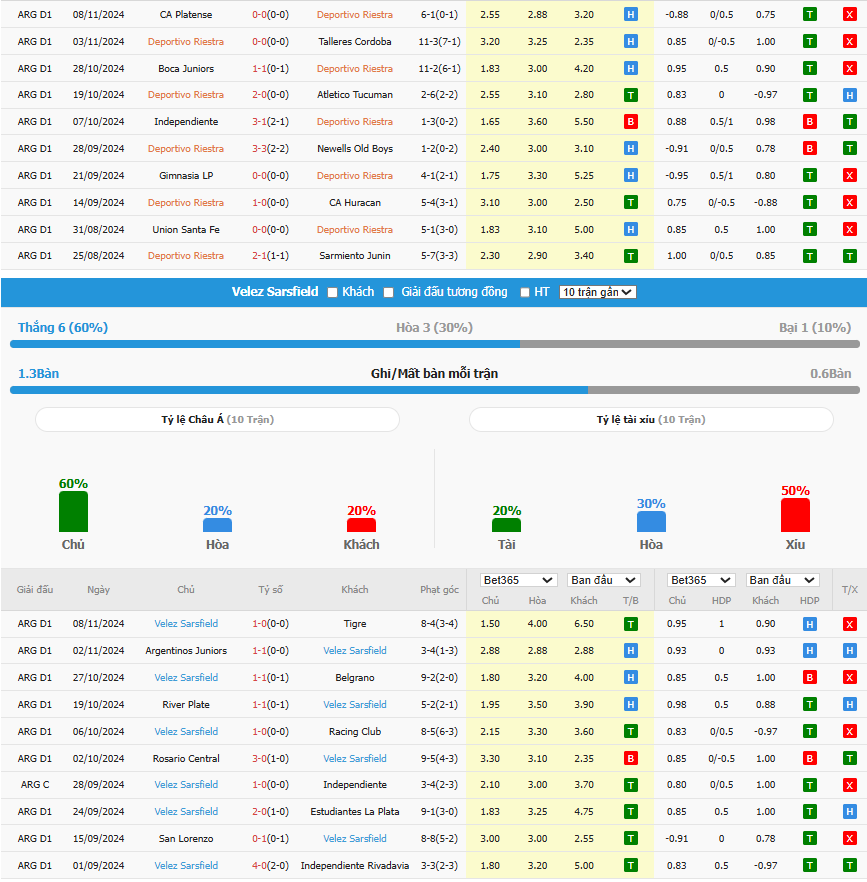Click red X badge in San Lorenzo row
Screen dimensions: 867x882
(850, 839)
